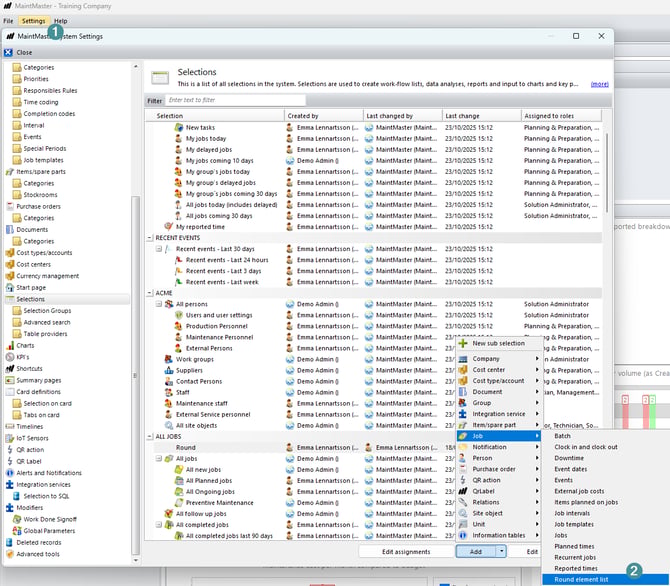
Task: Click into the Filter text field
Action: [235, 100]
